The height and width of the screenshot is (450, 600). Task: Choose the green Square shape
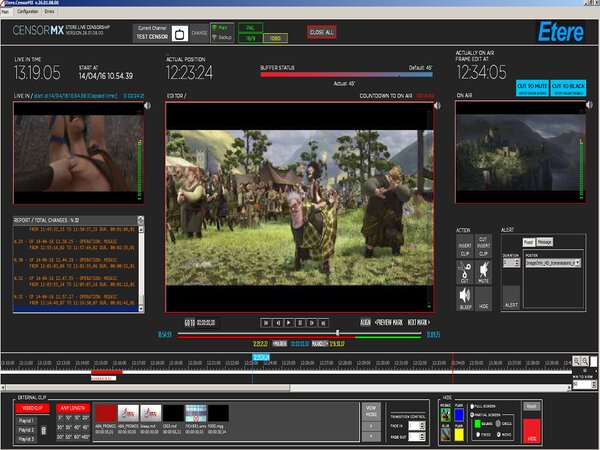click(x=478, y=424)
